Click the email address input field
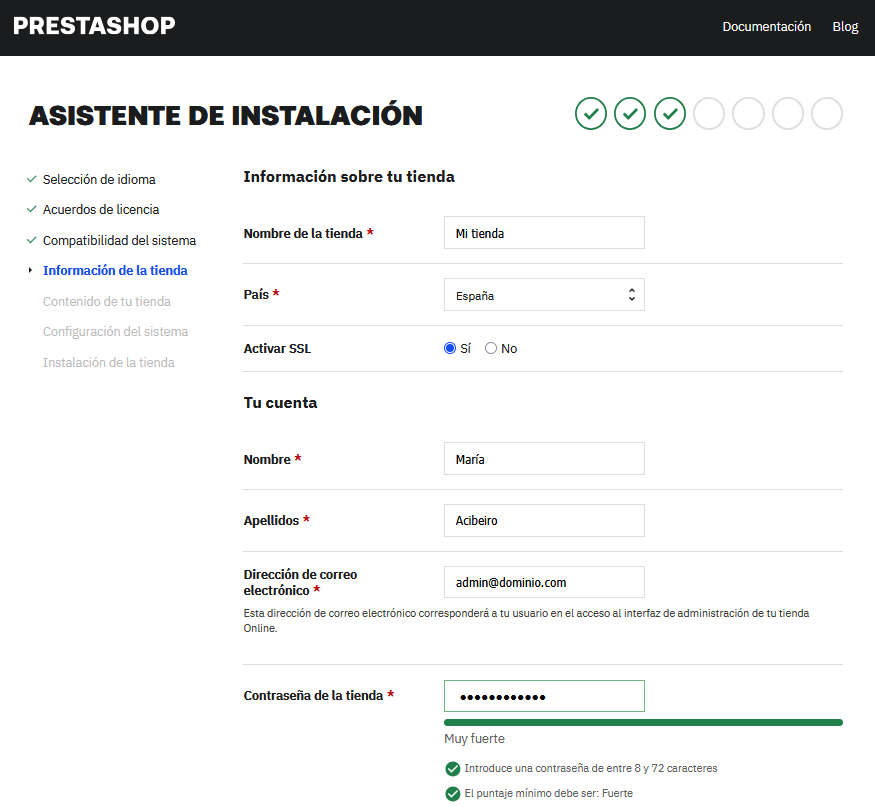 pyautogui.click(x=544, y=582)
